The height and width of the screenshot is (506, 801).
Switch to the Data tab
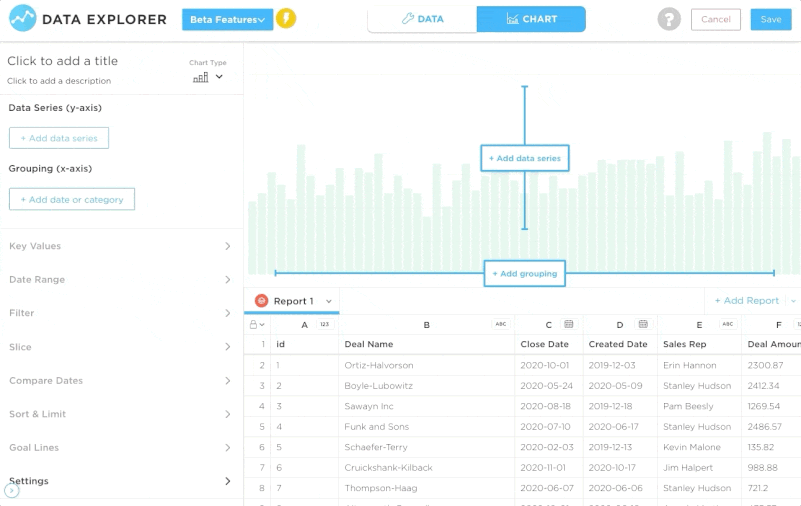[422, 19]
